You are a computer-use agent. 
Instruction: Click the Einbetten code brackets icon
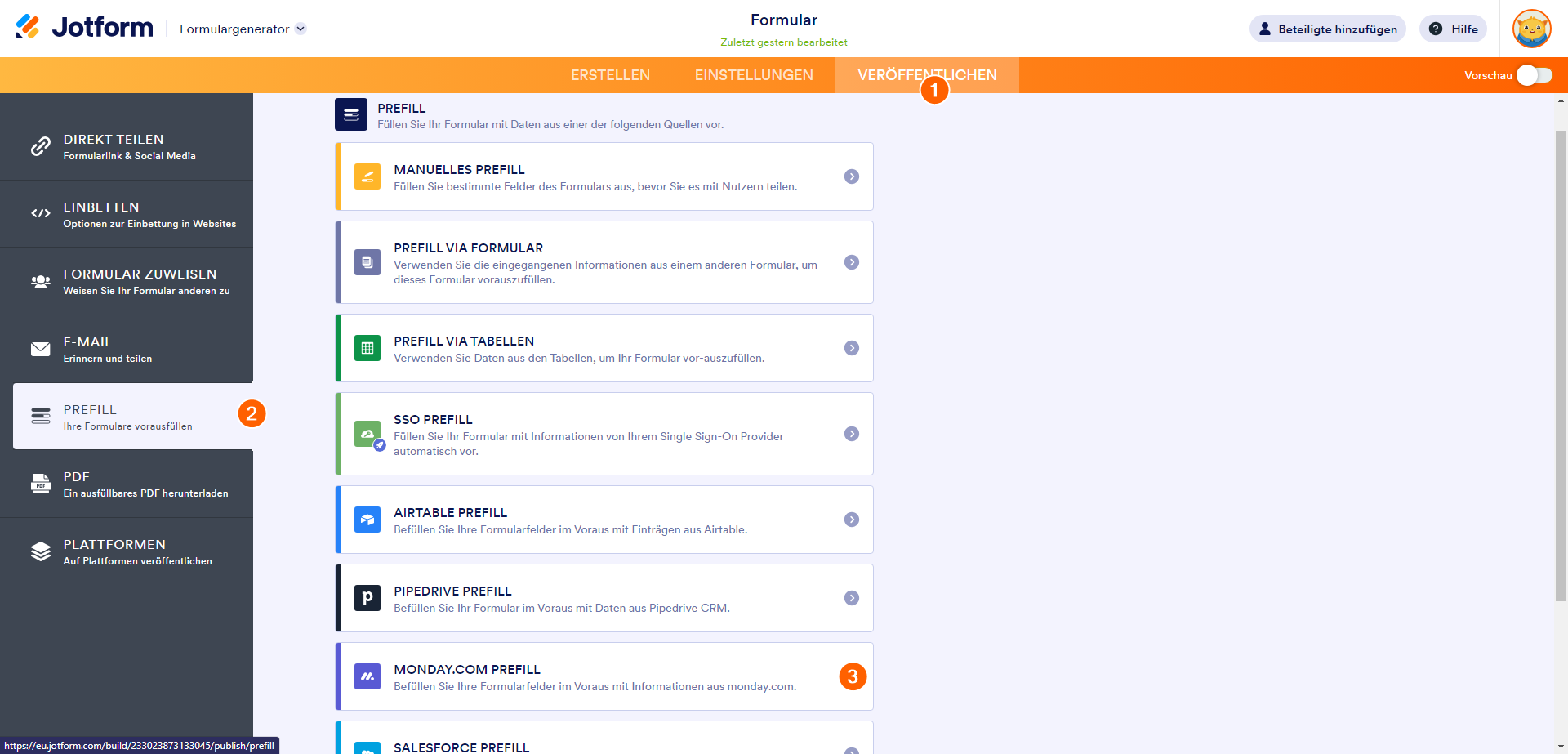(41, 213)
